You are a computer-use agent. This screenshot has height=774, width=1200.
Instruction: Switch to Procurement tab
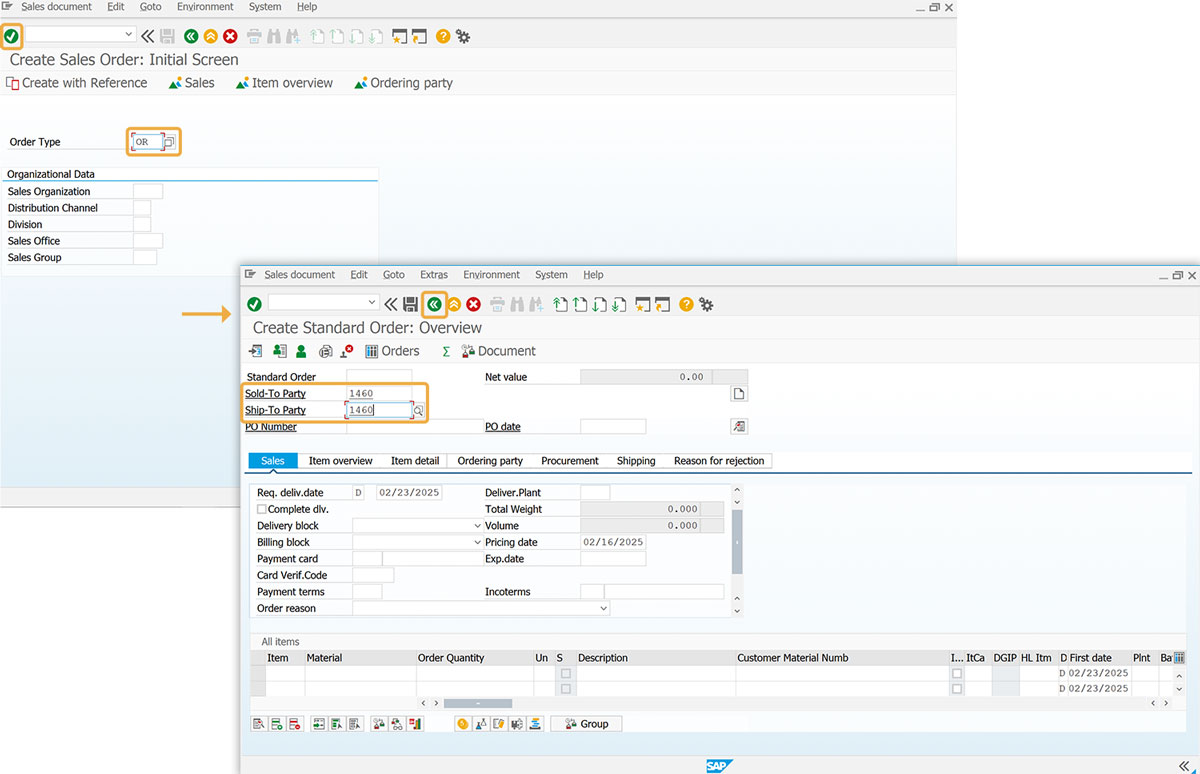click(x=570, y=461)
